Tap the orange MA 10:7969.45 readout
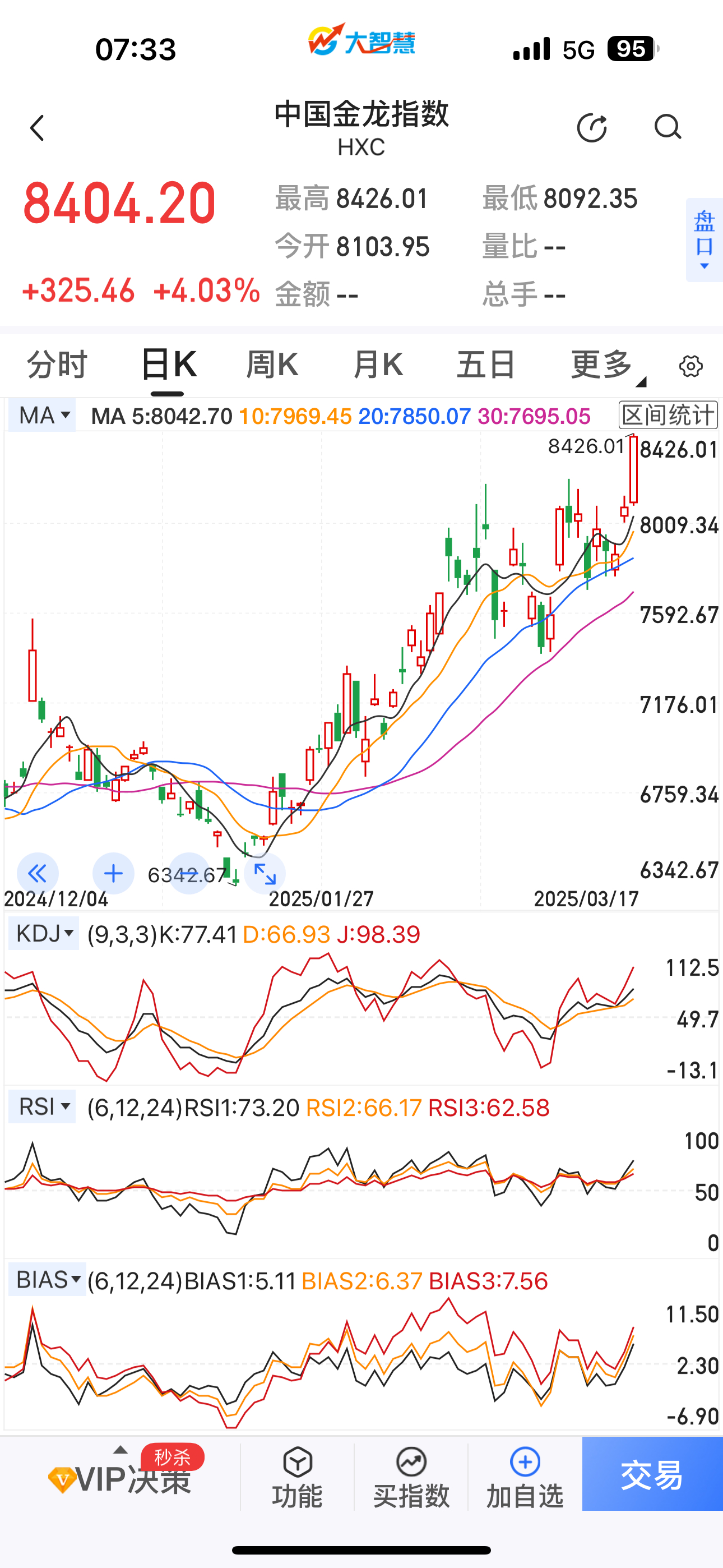 [295, 416]
